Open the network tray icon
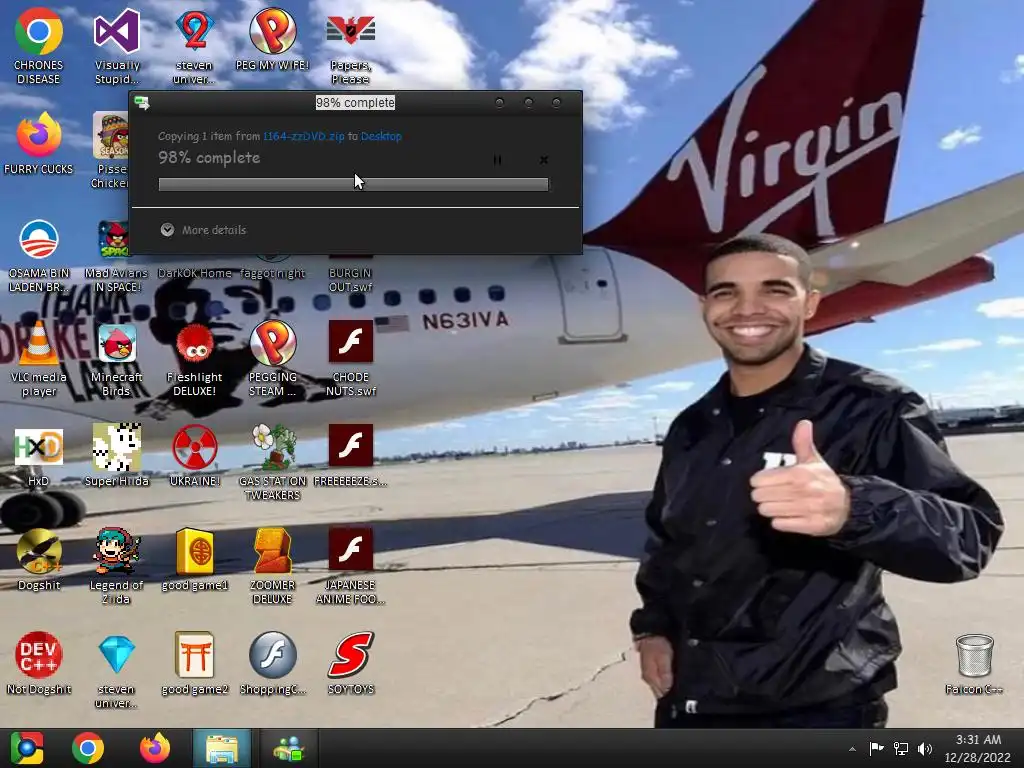The width and height of the screenshot is (1024, 768). pyautogui.click(x=901, y=748)
